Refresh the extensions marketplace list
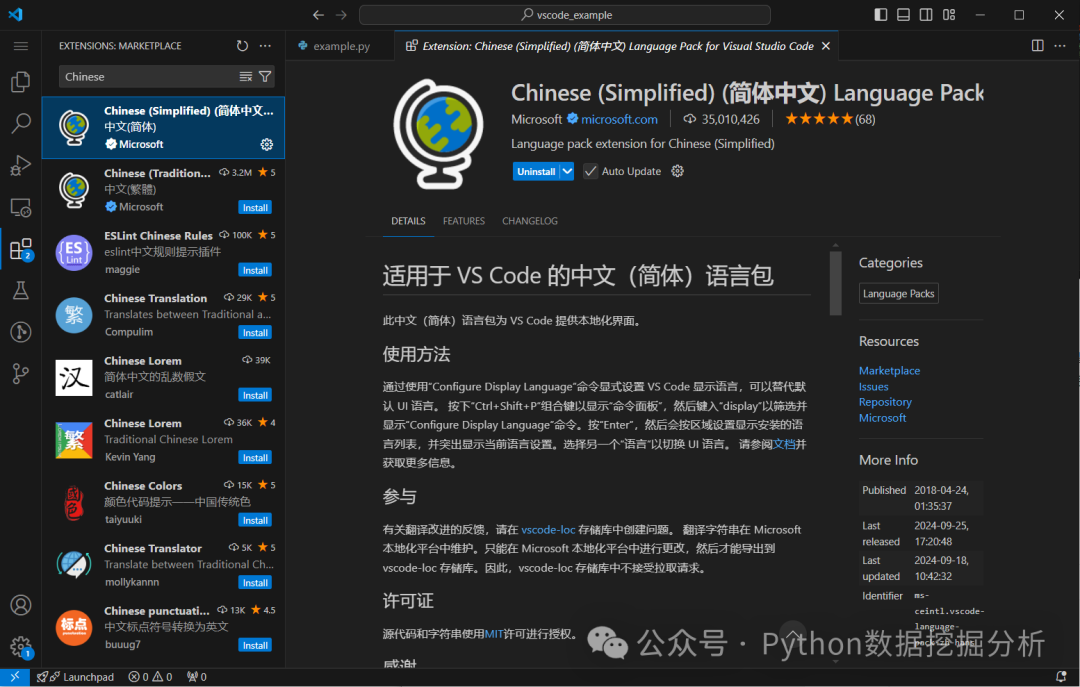The image size is (1080, 687). coord(242,46)
